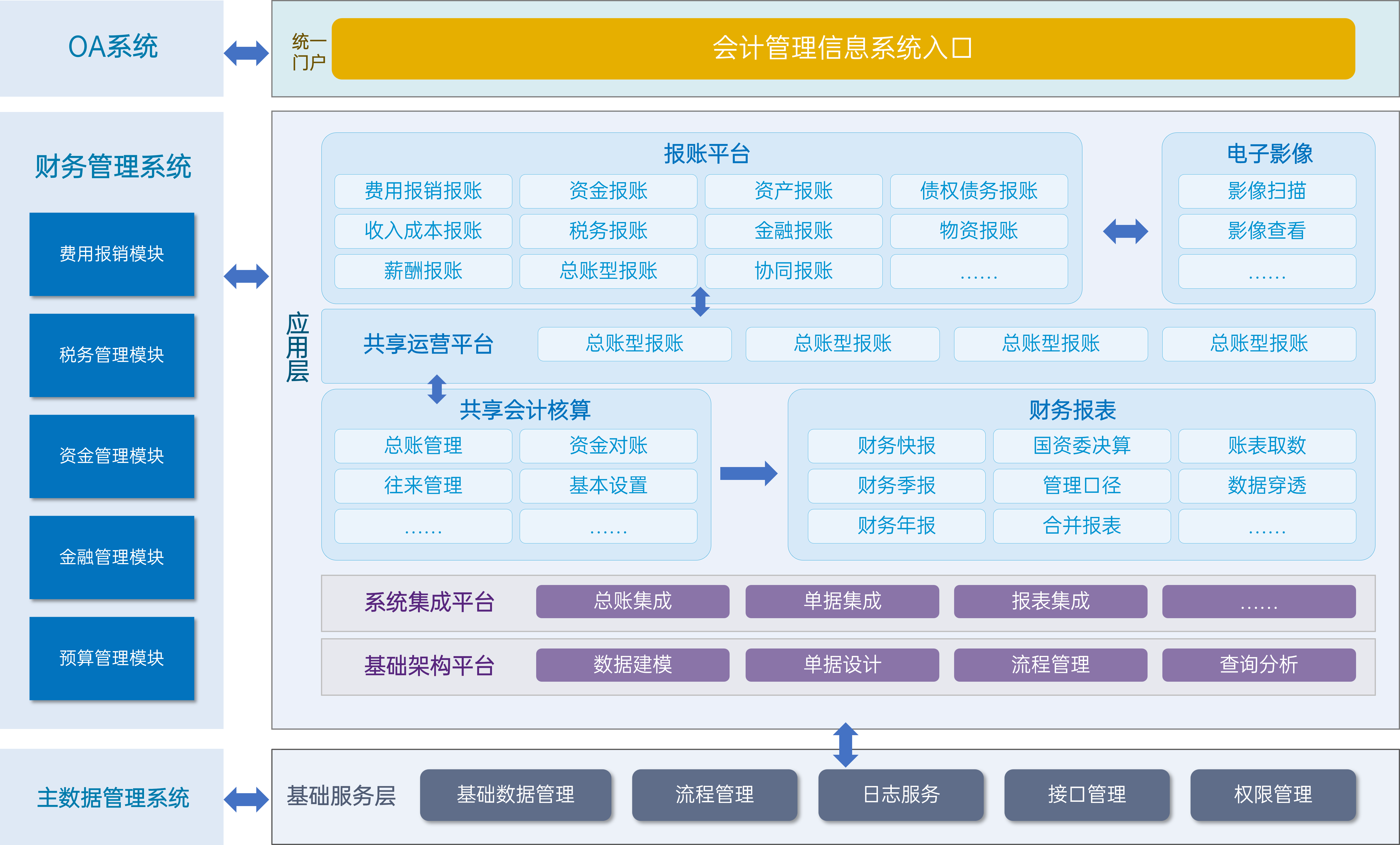Click the vertical arrow above 共享会计核算
Image resolution: width=1400 pixels, height=845 pixels.
[x=436, y=389]
